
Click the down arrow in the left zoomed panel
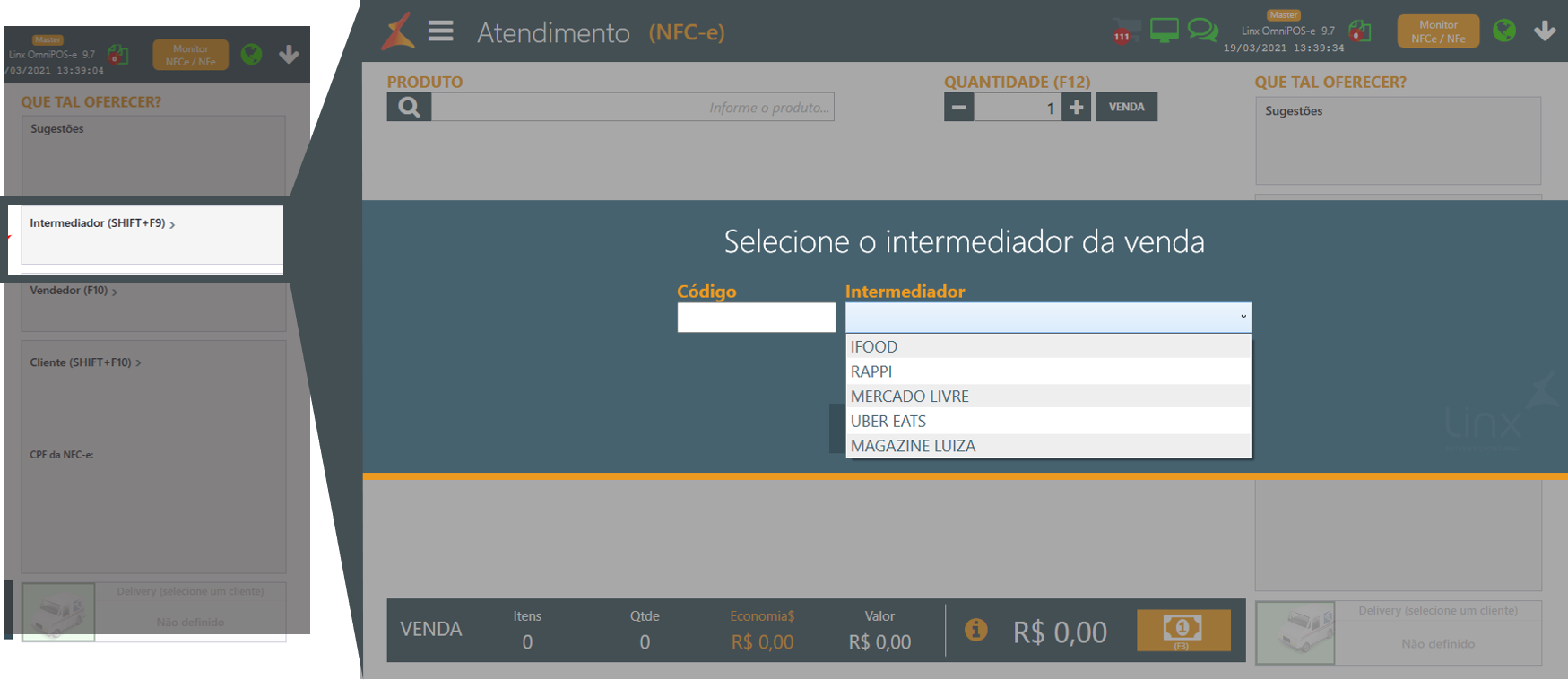pos(289,55)
